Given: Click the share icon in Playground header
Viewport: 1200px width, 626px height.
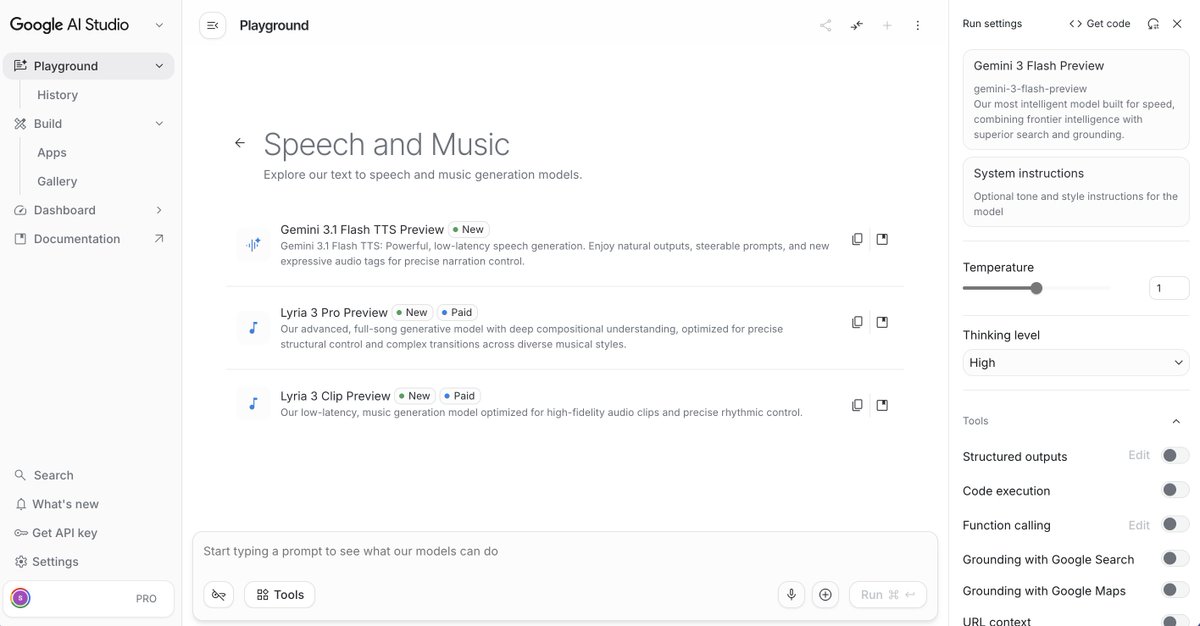Looking at the screenshot, I should tap(825, 25).
